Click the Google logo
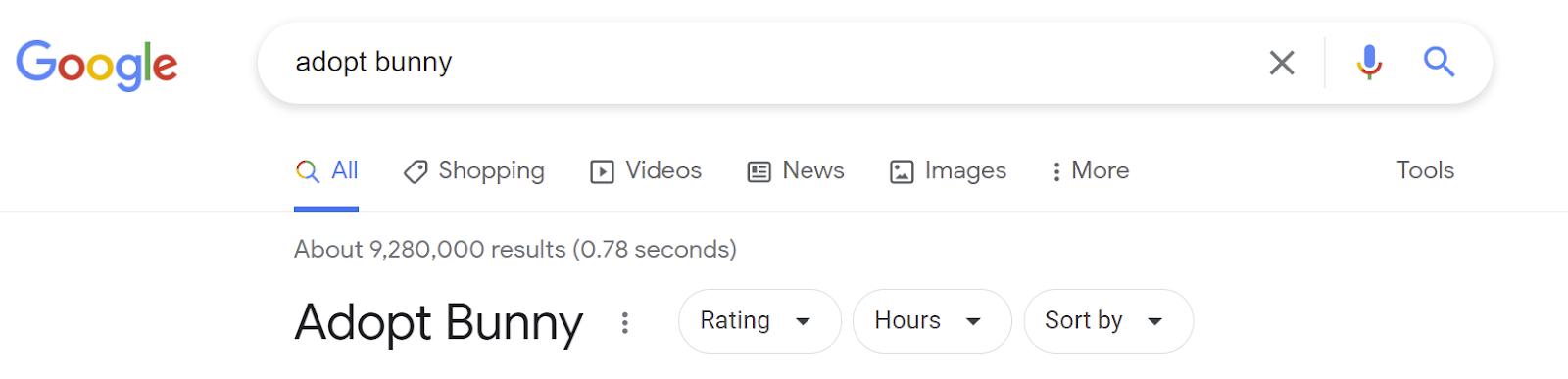Image resolution: width=1568 pixels, height=379 pixels. pos(96,65)
